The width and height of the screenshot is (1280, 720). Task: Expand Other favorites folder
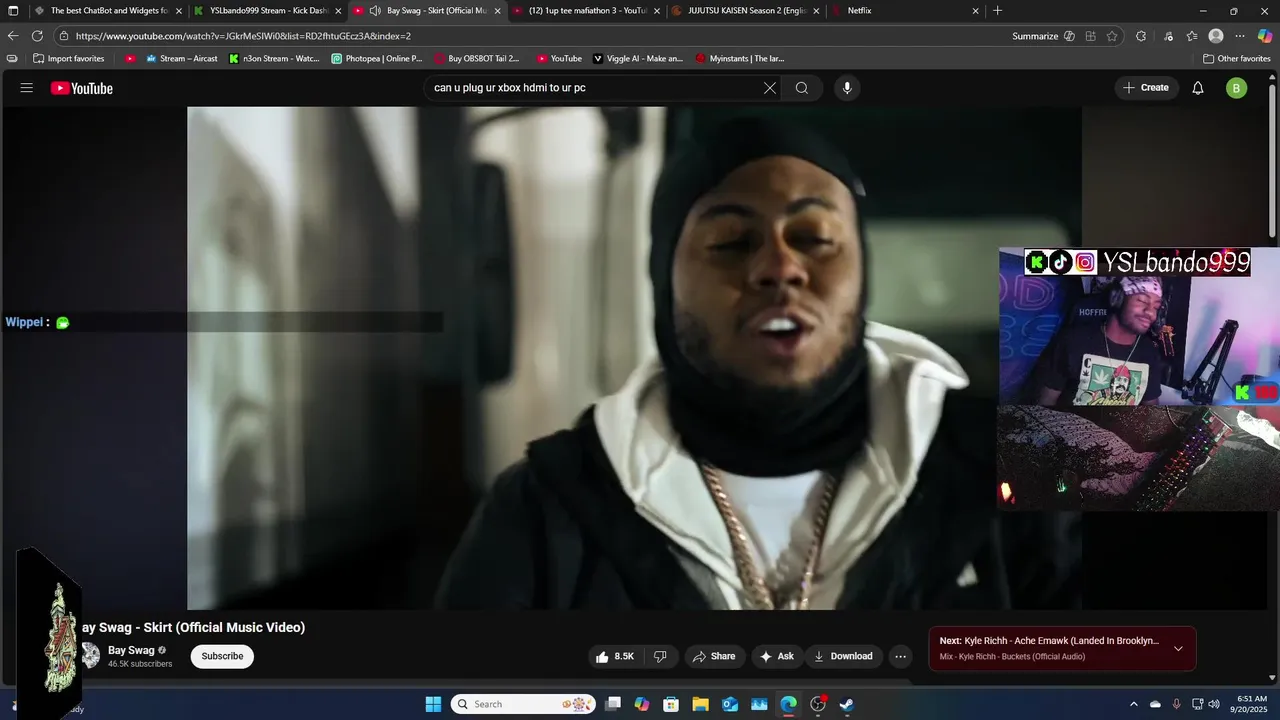coord(1236,59)
